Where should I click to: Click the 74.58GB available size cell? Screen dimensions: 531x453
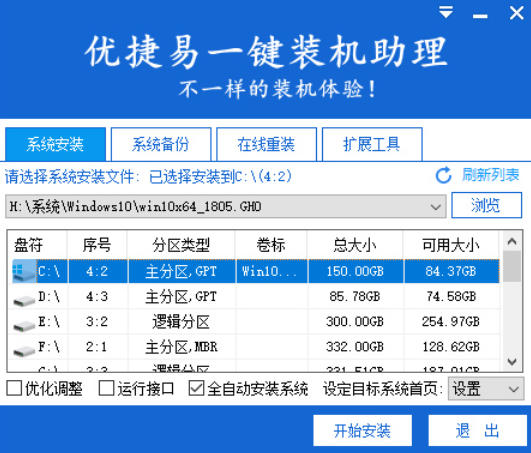[451, 297]
